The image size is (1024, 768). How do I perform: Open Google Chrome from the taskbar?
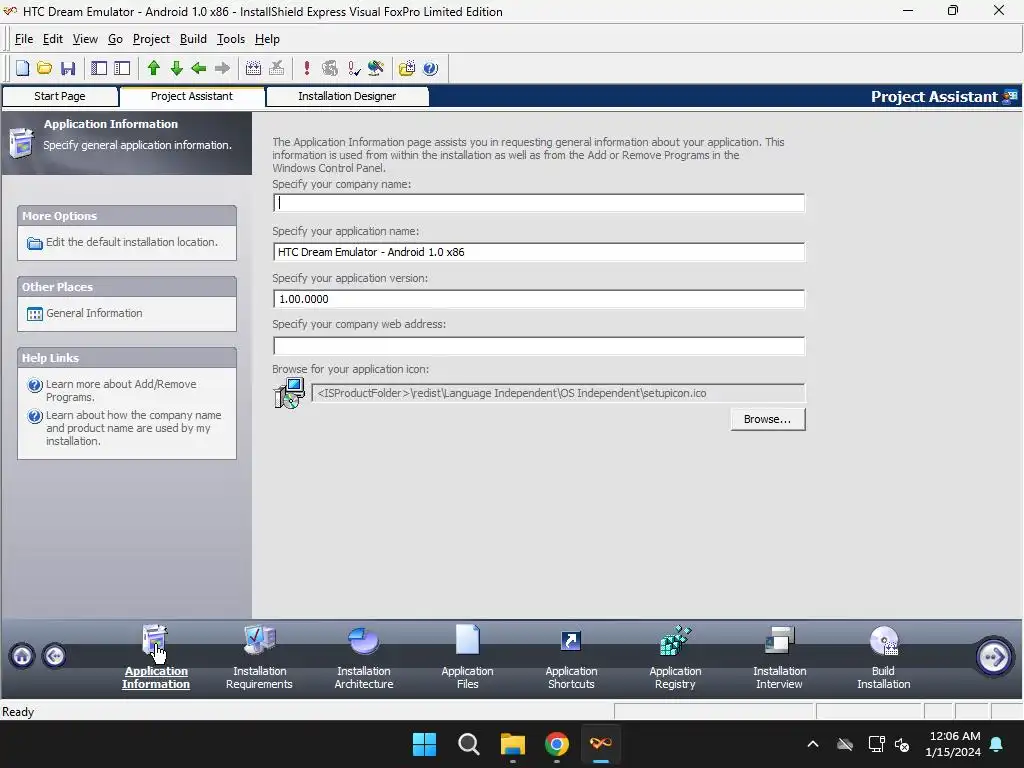pos(557,744)
